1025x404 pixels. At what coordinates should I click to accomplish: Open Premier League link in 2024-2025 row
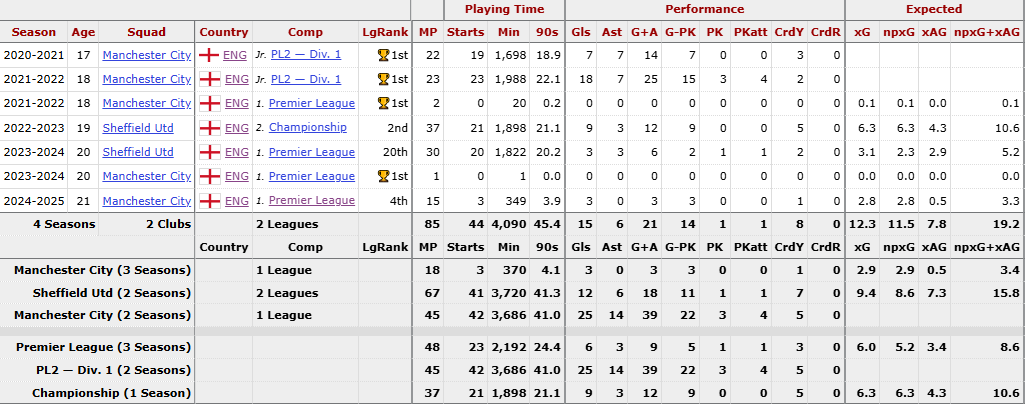point(312,201)
